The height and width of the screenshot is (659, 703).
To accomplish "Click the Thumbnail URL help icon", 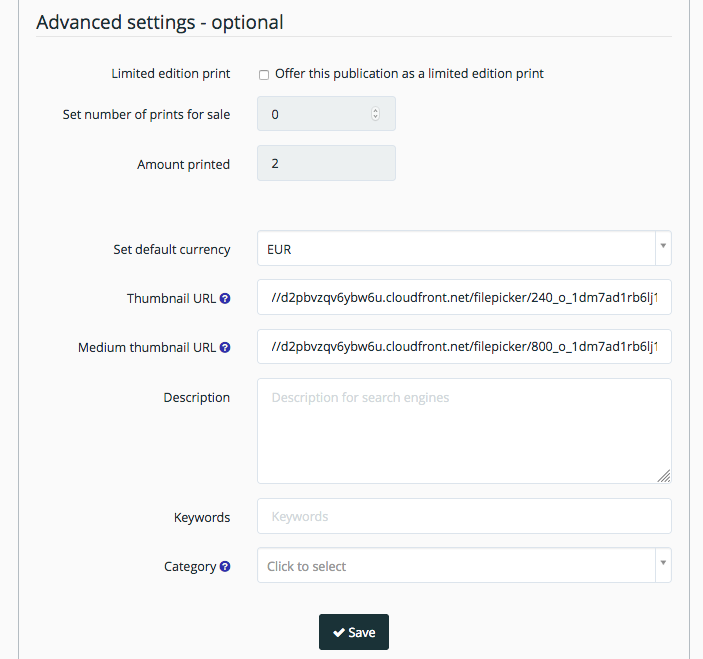I will (x=225, y=299).
